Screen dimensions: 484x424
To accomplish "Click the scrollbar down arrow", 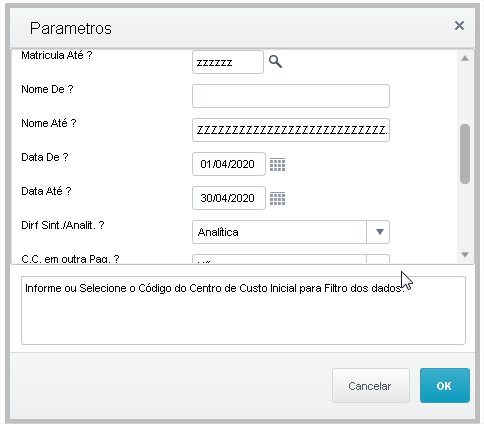I will pyautogui.click(x=465, y=255).
